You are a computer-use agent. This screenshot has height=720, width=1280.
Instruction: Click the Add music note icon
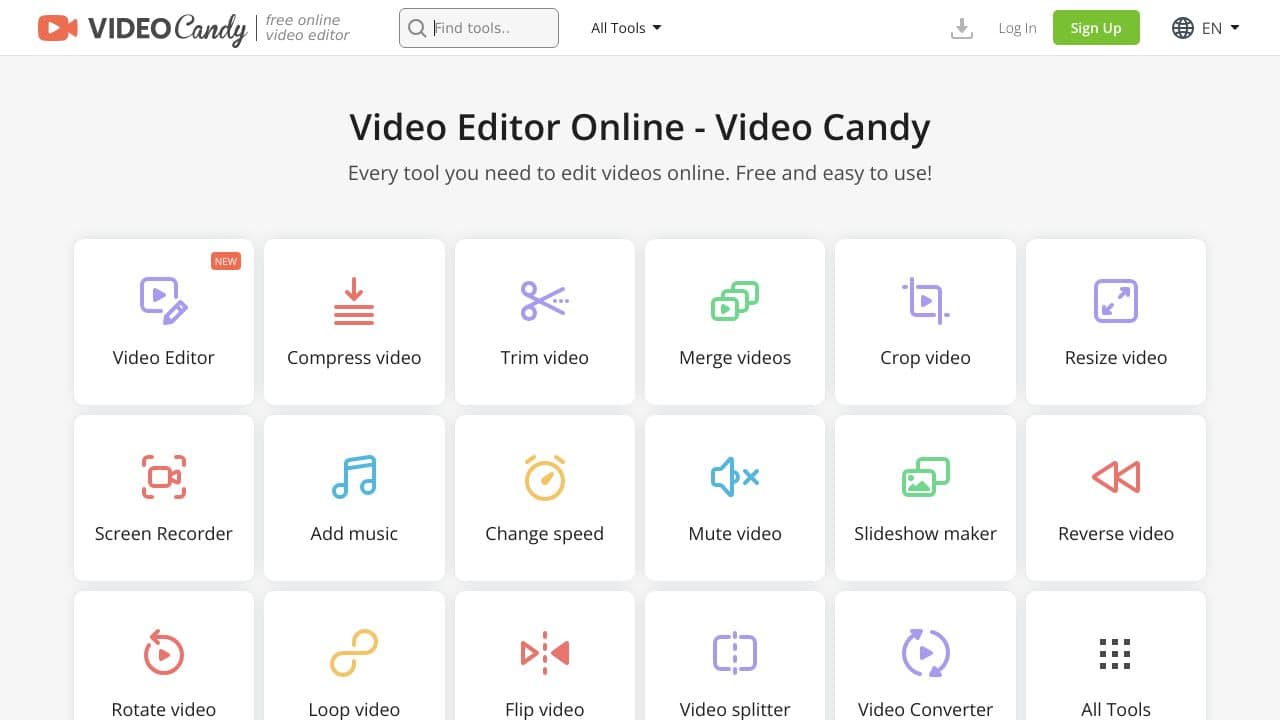[354, 477]
